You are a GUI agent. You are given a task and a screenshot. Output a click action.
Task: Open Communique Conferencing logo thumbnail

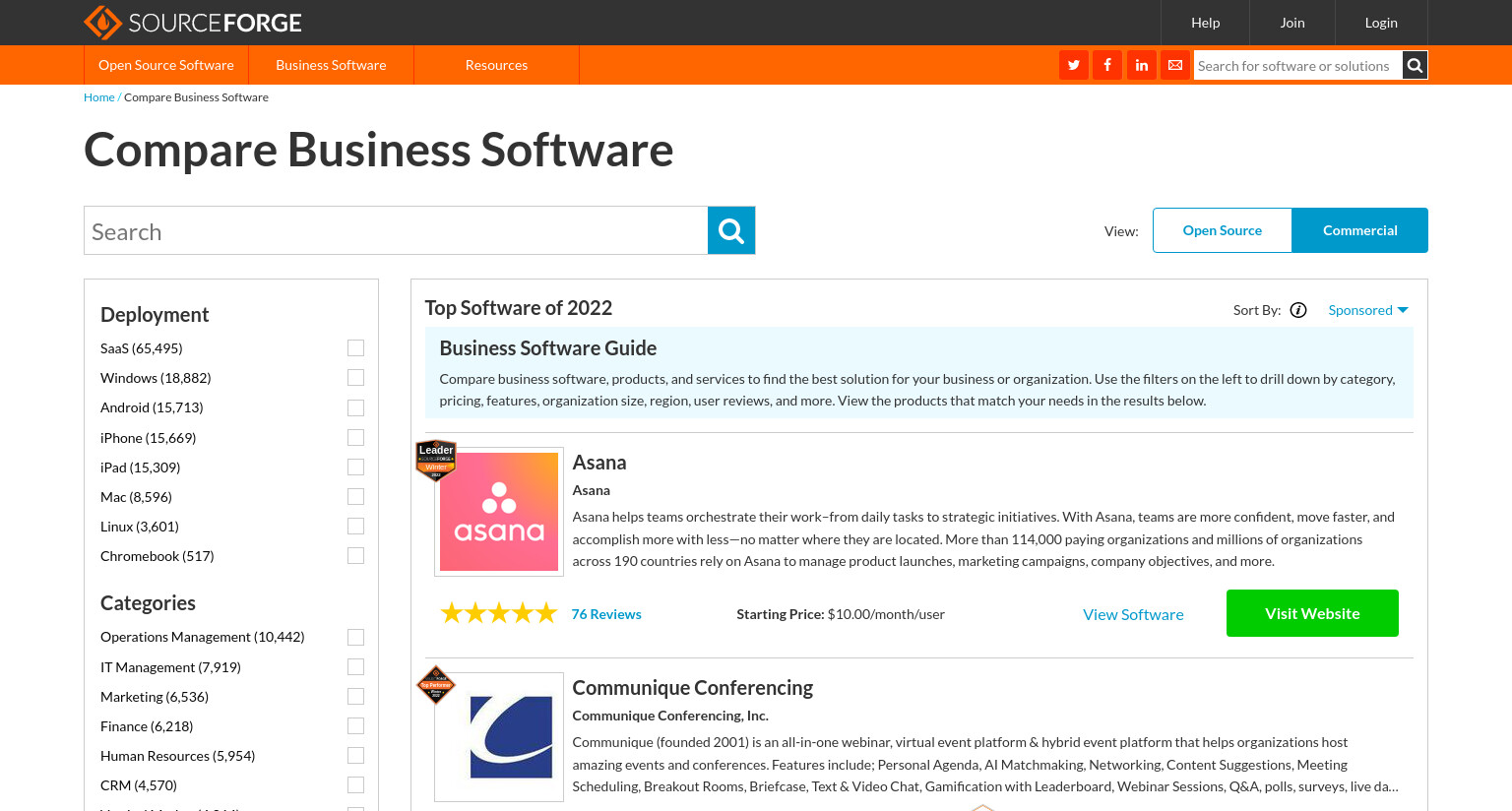tap(499, 737)
